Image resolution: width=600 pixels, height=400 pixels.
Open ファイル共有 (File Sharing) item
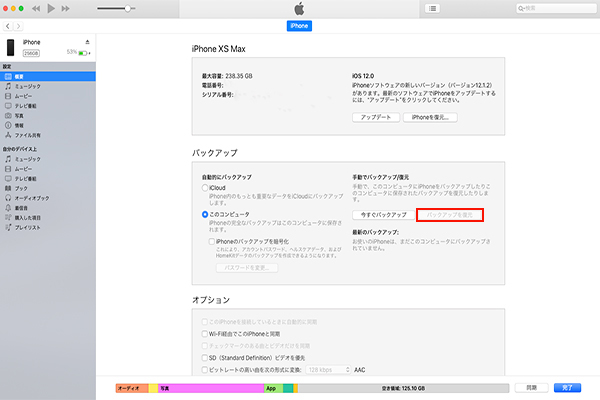tap(48, 135)
